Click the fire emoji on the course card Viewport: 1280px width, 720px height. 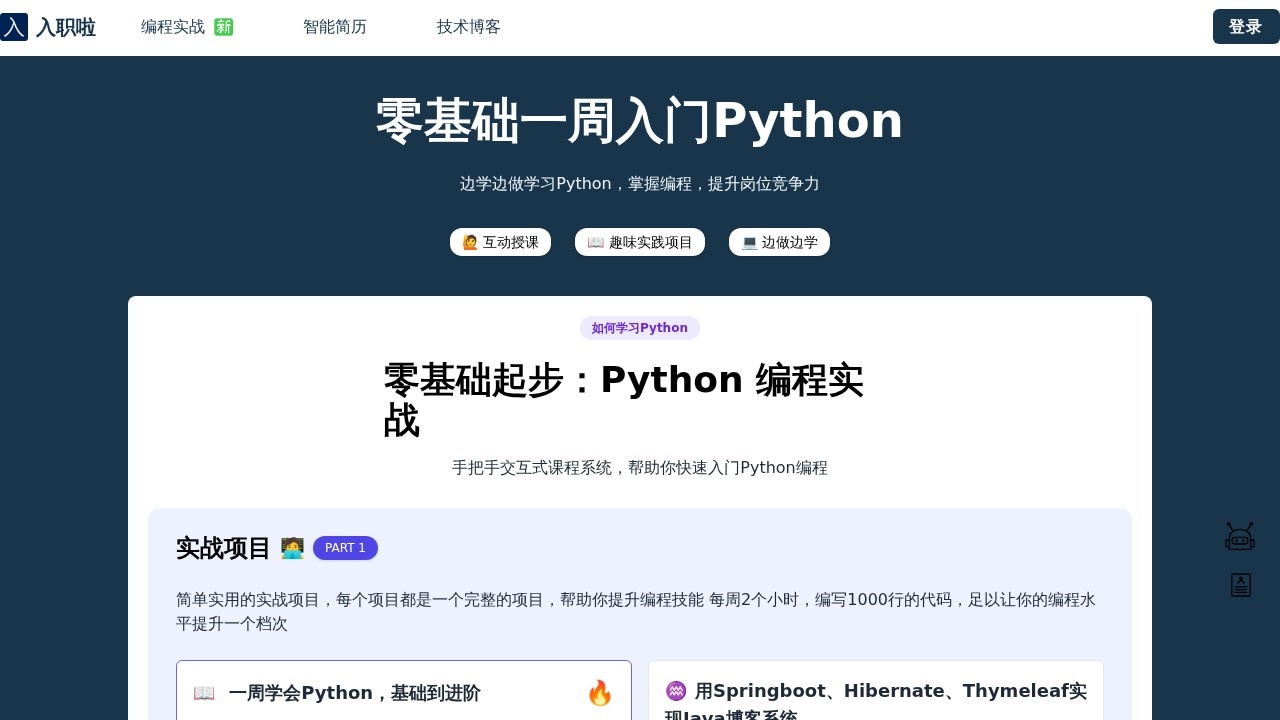point(600,693)
